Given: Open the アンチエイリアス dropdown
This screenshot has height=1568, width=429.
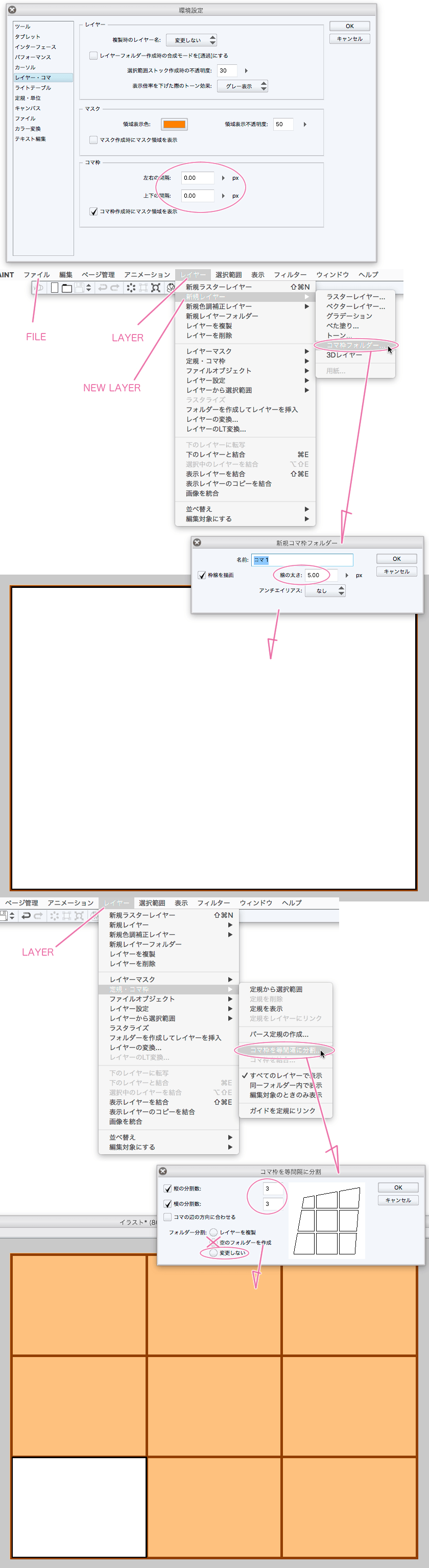Looking at the screenshot, I should tap(325, 590).
